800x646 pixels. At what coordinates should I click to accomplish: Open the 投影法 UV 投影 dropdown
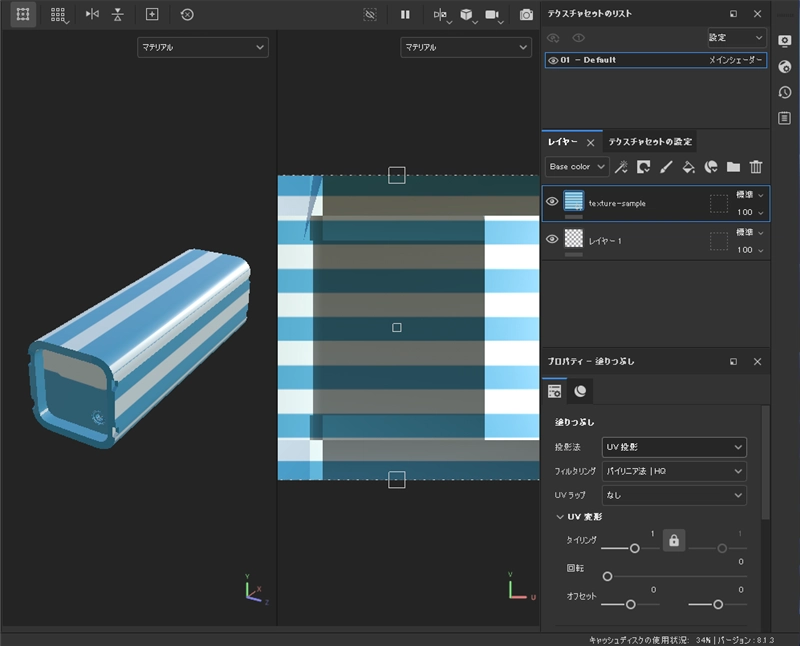(674, 448)
